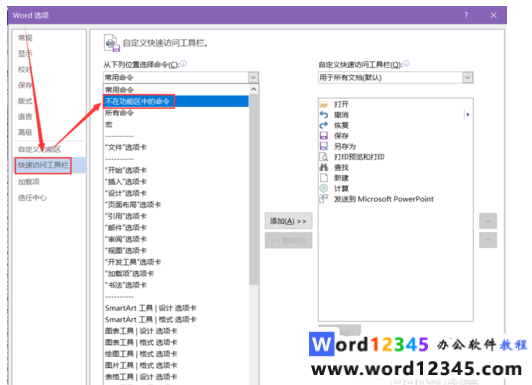The image size is (532, 385).
Task: Click info icon beside 从下列位置选择命令
Action: click(183, 63)
